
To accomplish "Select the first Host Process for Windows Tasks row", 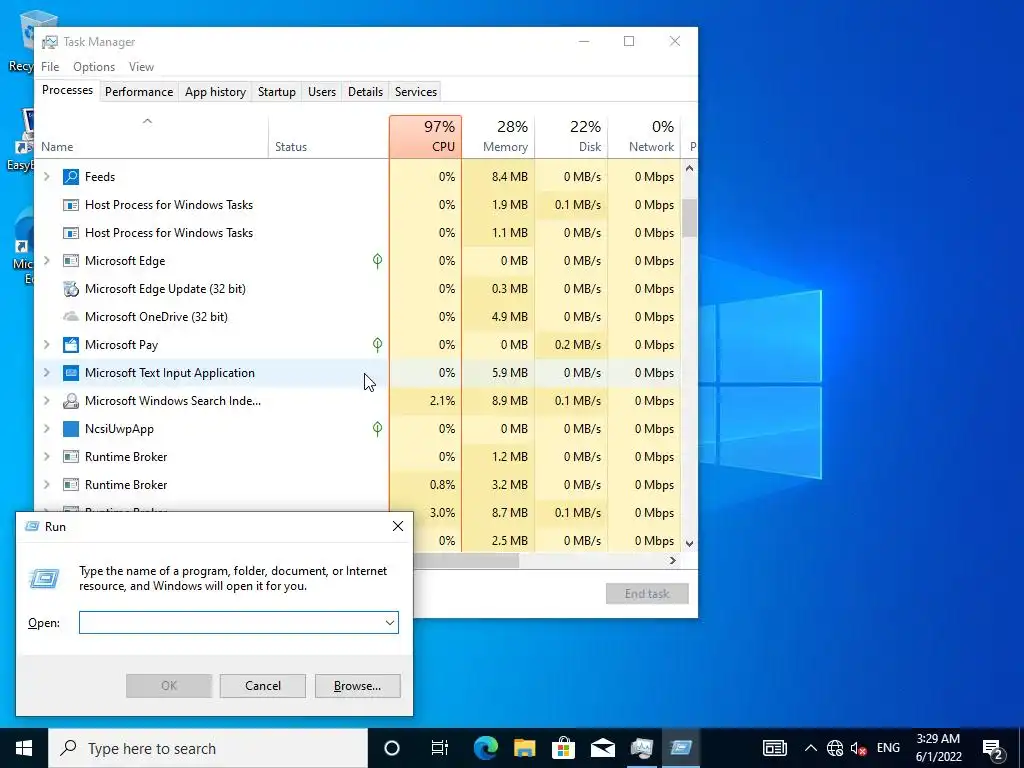I will (358, 205).
